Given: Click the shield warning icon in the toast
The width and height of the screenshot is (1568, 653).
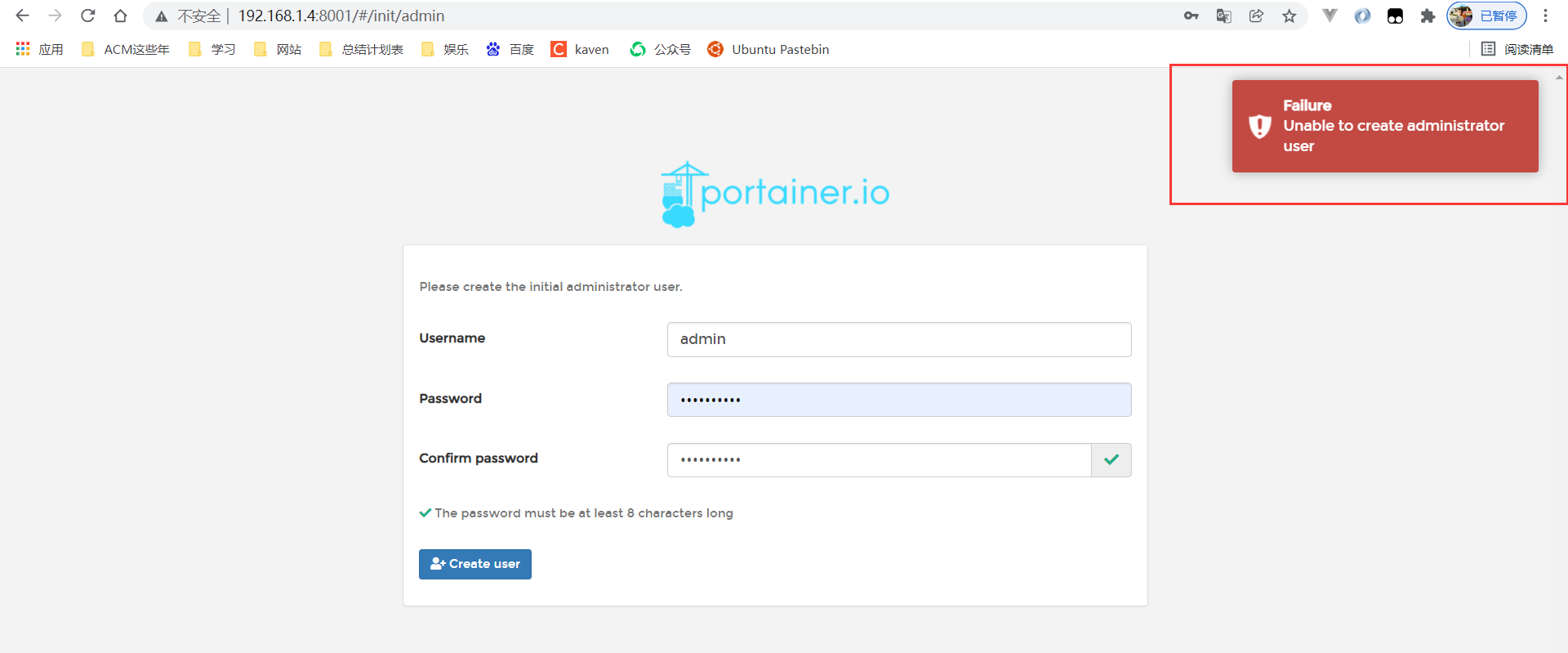Looking at the screenshot, I should 1259,126.
